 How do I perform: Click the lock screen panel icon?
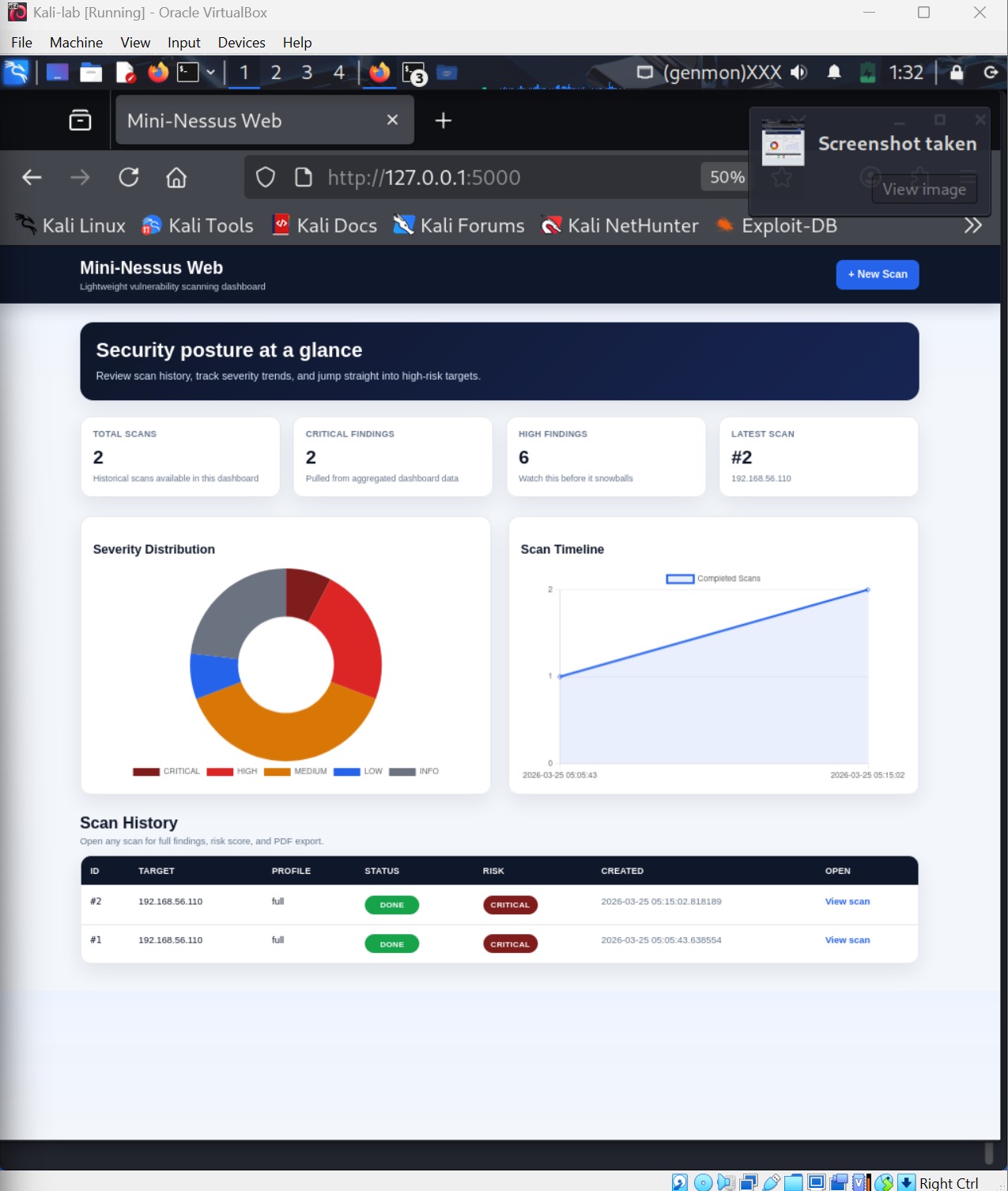tap(957, 73)
